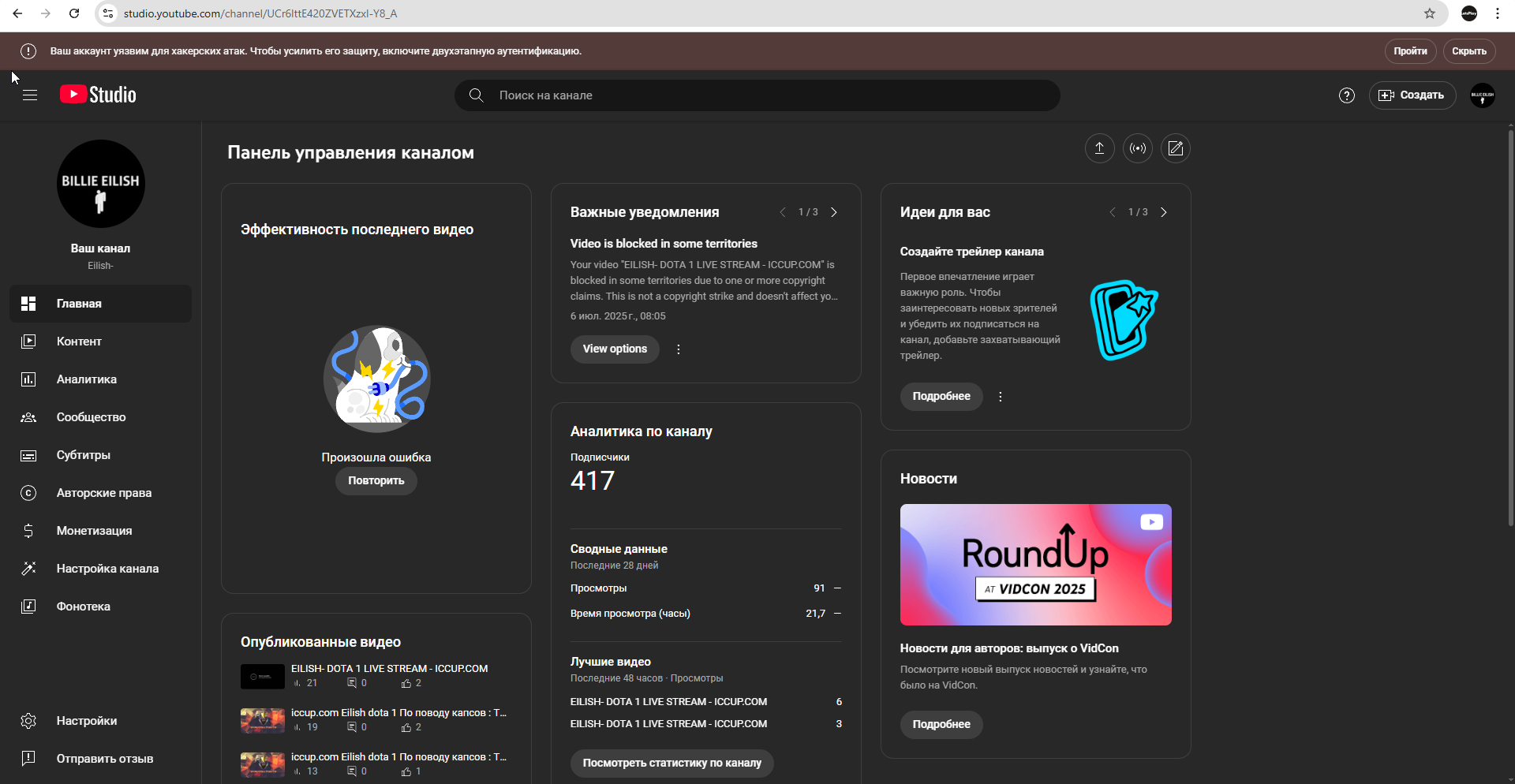Go to next important notification
The height and width of the screenshot is (784, 1515).
click(834, 212)
